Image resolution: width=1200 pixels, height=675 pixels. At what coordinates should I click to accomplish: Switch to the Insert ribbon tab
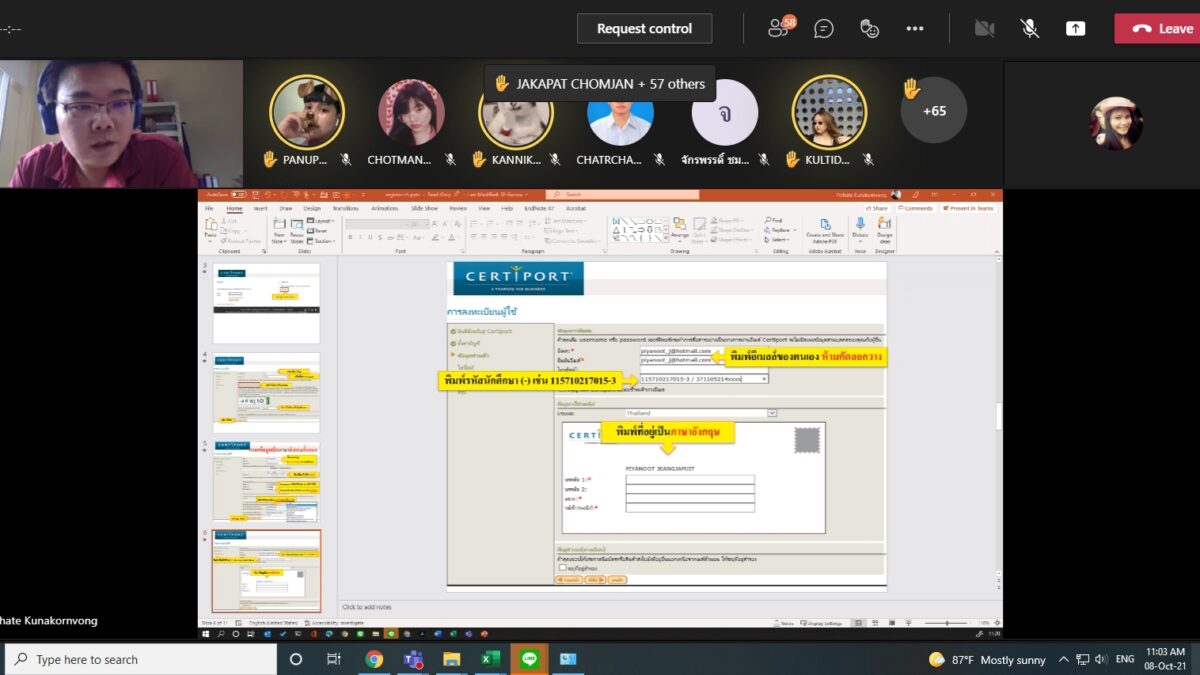pos(260,208)
